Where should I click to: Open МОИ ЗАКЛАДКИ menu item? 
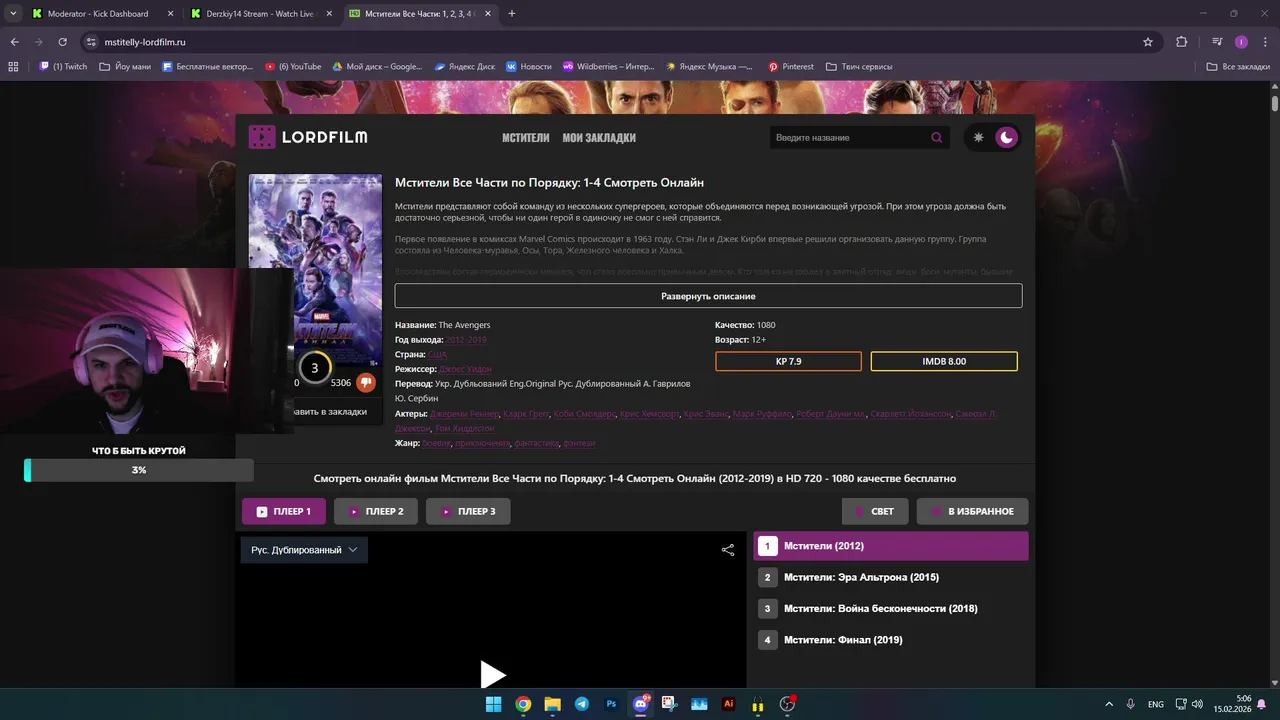[x=599, y=138]
